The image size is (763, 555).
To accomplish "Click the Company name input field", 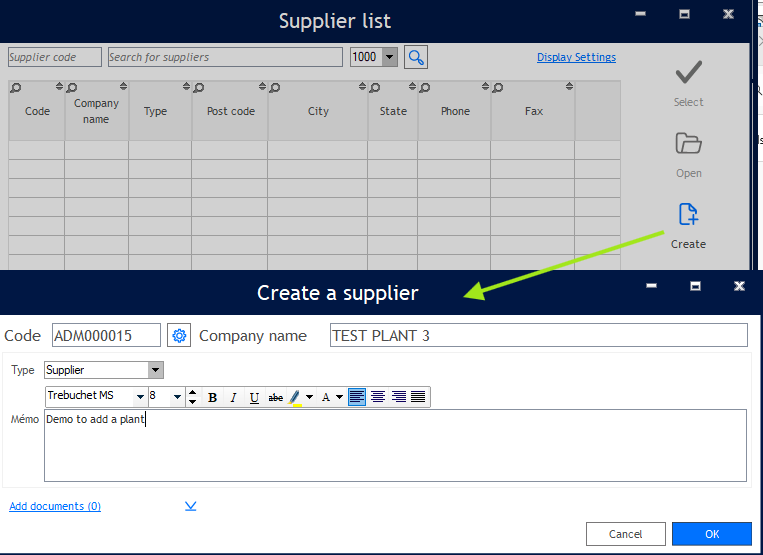I will [x=538, y=335].
